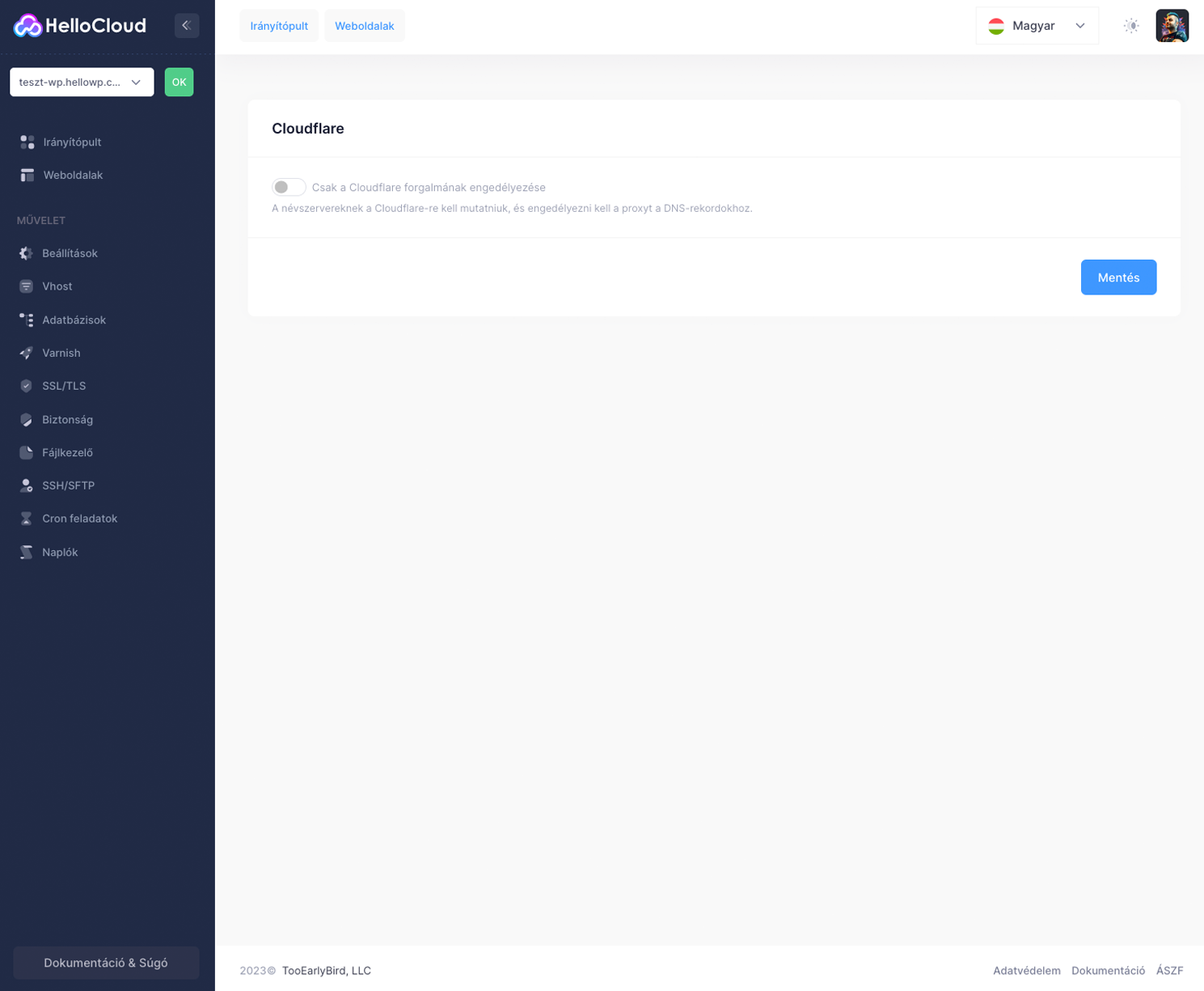Click the Fájlkezelő file icon
Viewport: 1204px width, 991px height.
27,453
